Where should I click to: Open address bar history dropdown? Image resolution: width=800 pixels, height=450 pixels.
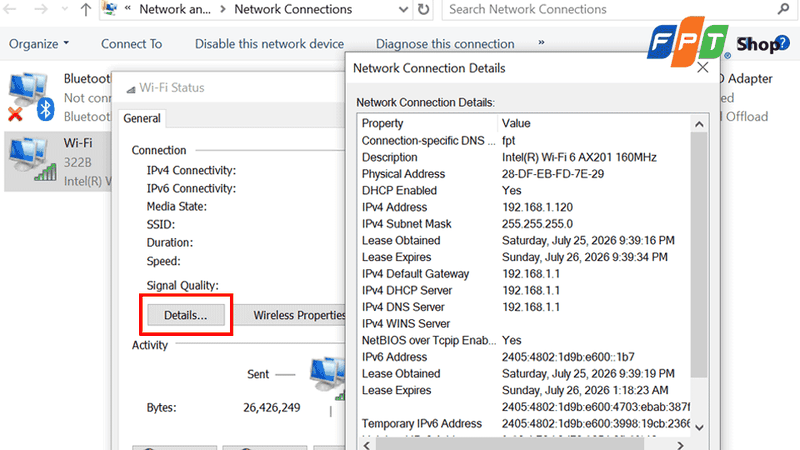(x=403, y=9)
